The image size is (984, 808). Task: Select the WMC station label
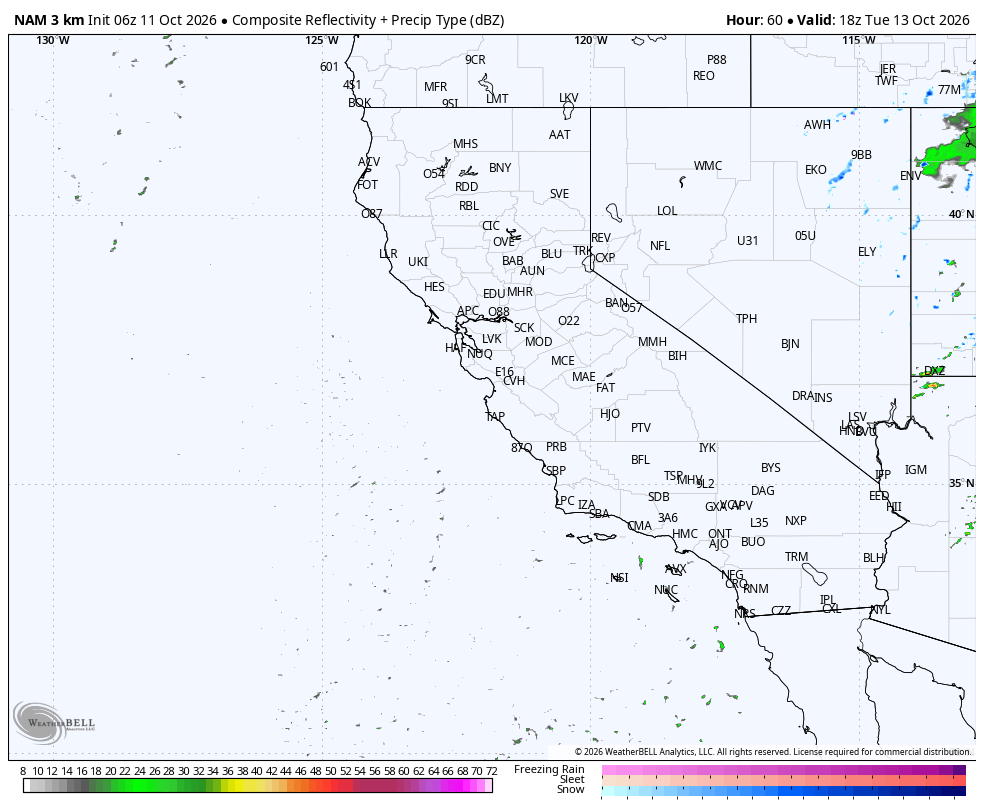tap(708, 166)
